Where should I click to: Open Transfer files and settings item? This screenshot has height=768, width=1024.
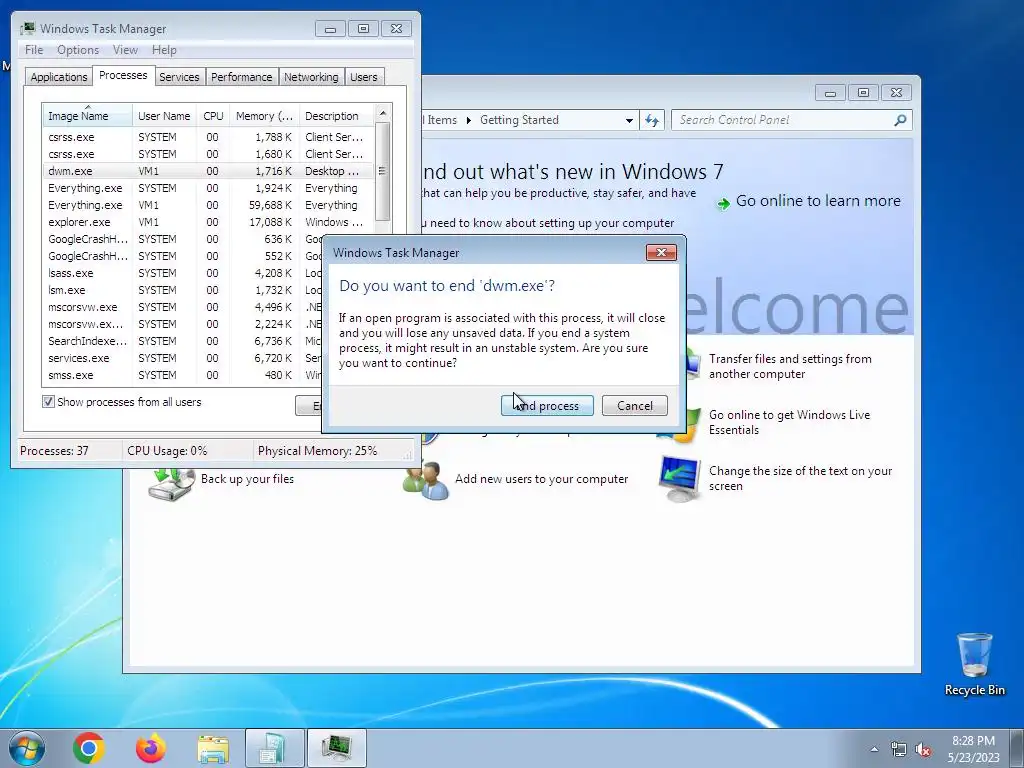[790, 366]
